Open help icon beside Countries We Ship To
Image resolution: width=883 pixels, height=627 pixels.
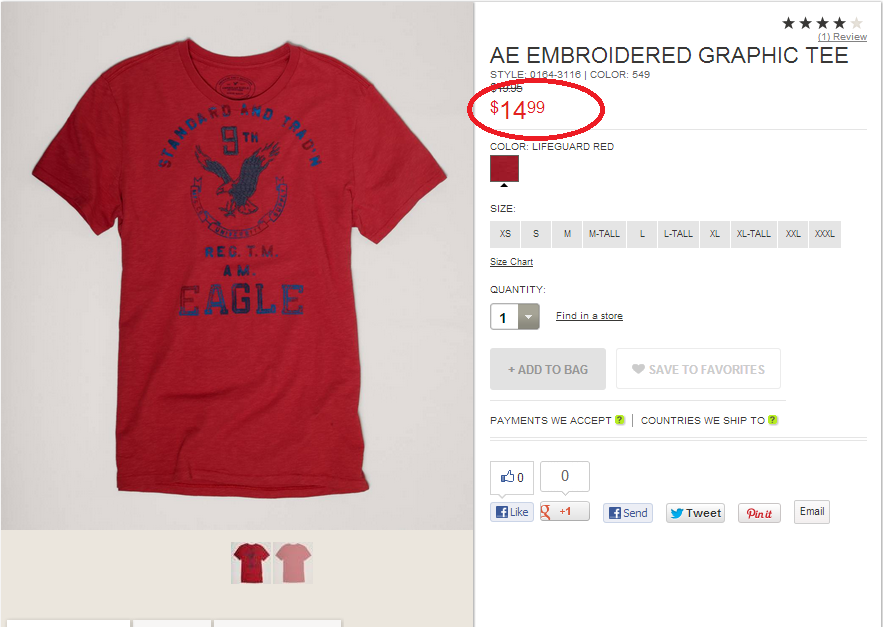click(x=773, y=420)
